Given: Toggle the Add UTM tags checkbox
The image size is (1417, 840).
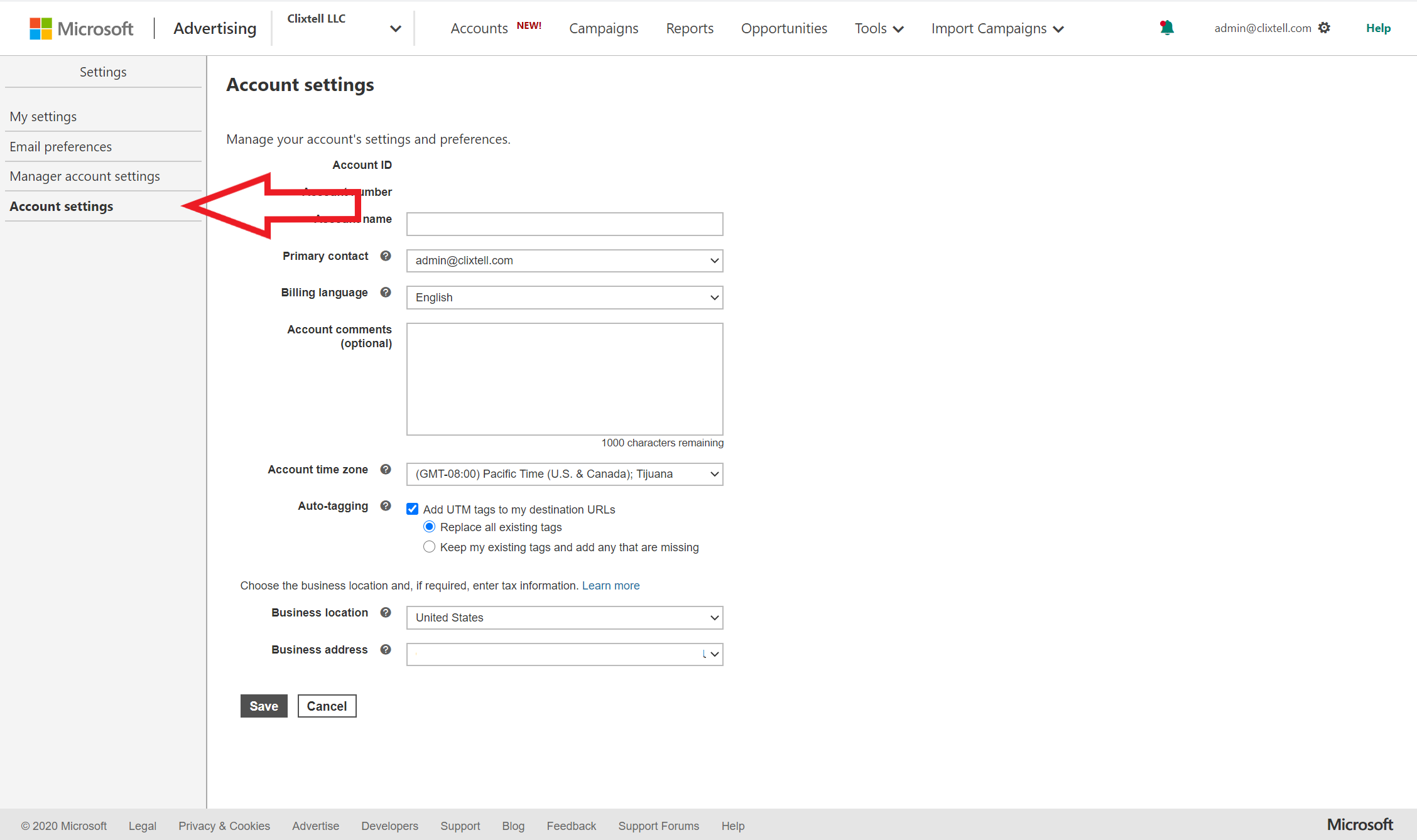Looking at the screenshot, I should [x=412, y=509].
